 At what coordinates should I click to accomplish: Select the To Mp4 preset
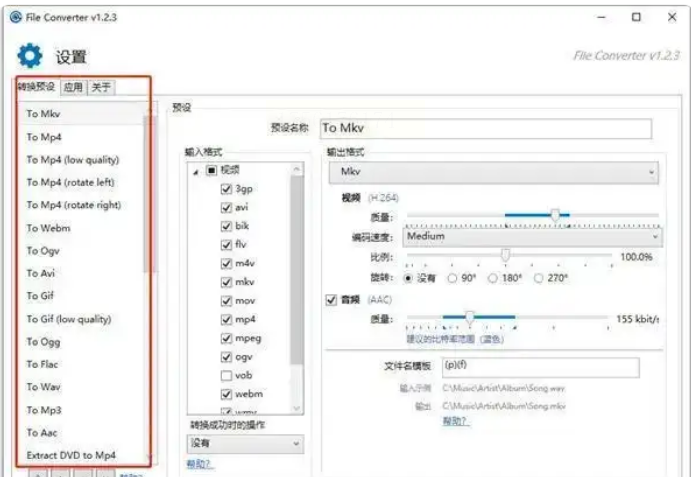pyautogui.click(x=82, y=137)
